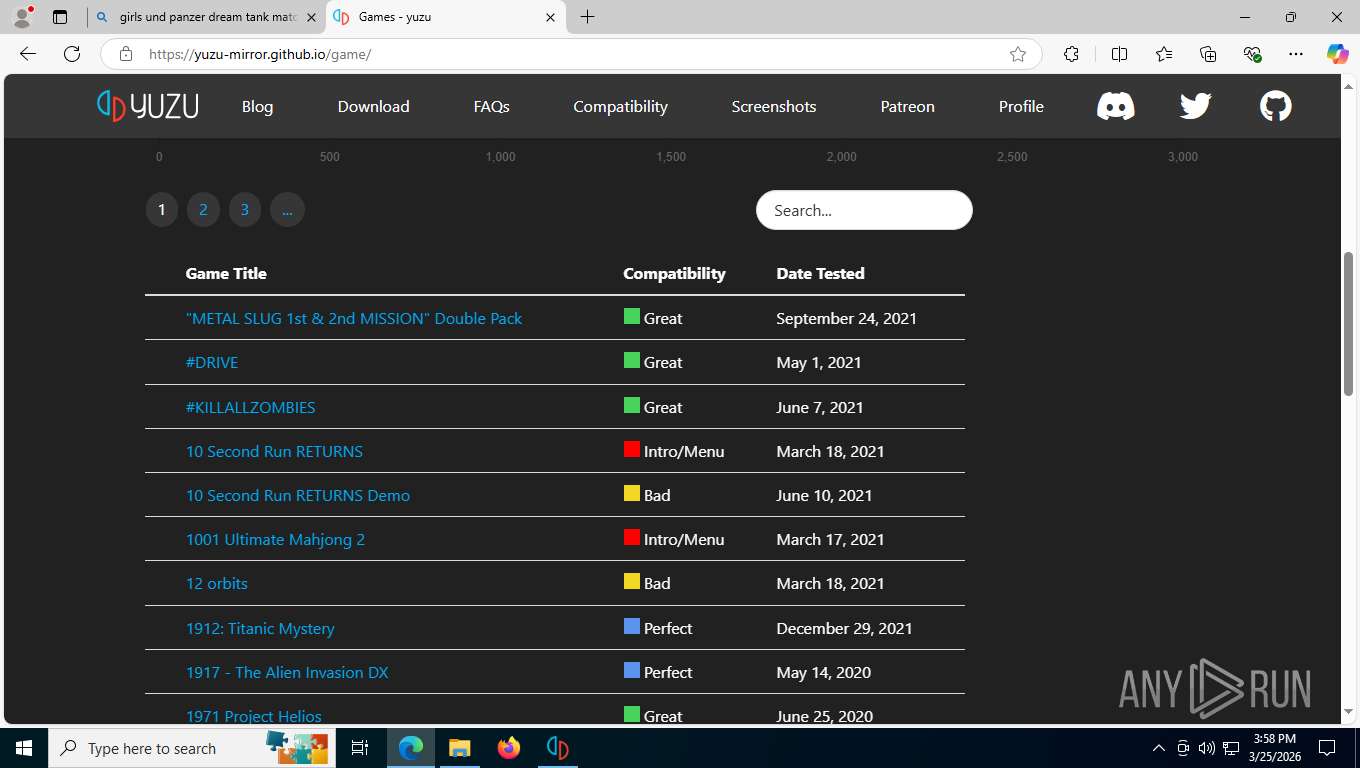Open browser essentials heart icon

[x=1252, y=54]
